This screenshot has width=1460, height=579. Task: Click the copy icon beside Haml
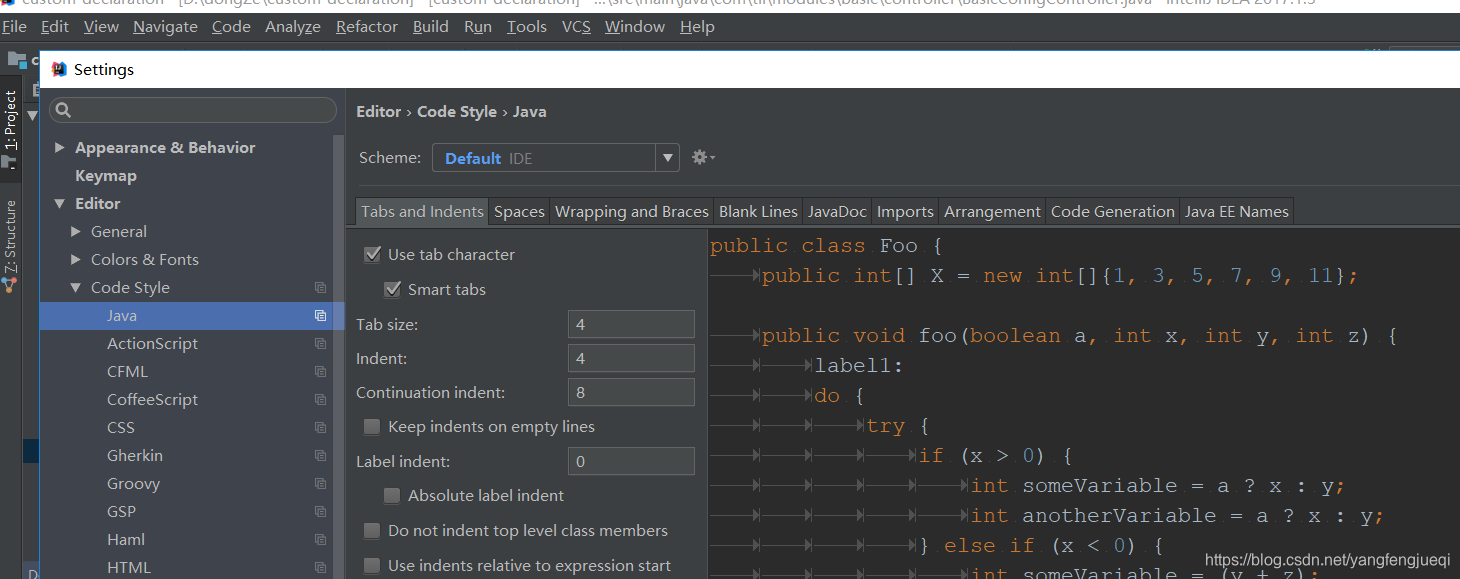(x=320, y=540)
